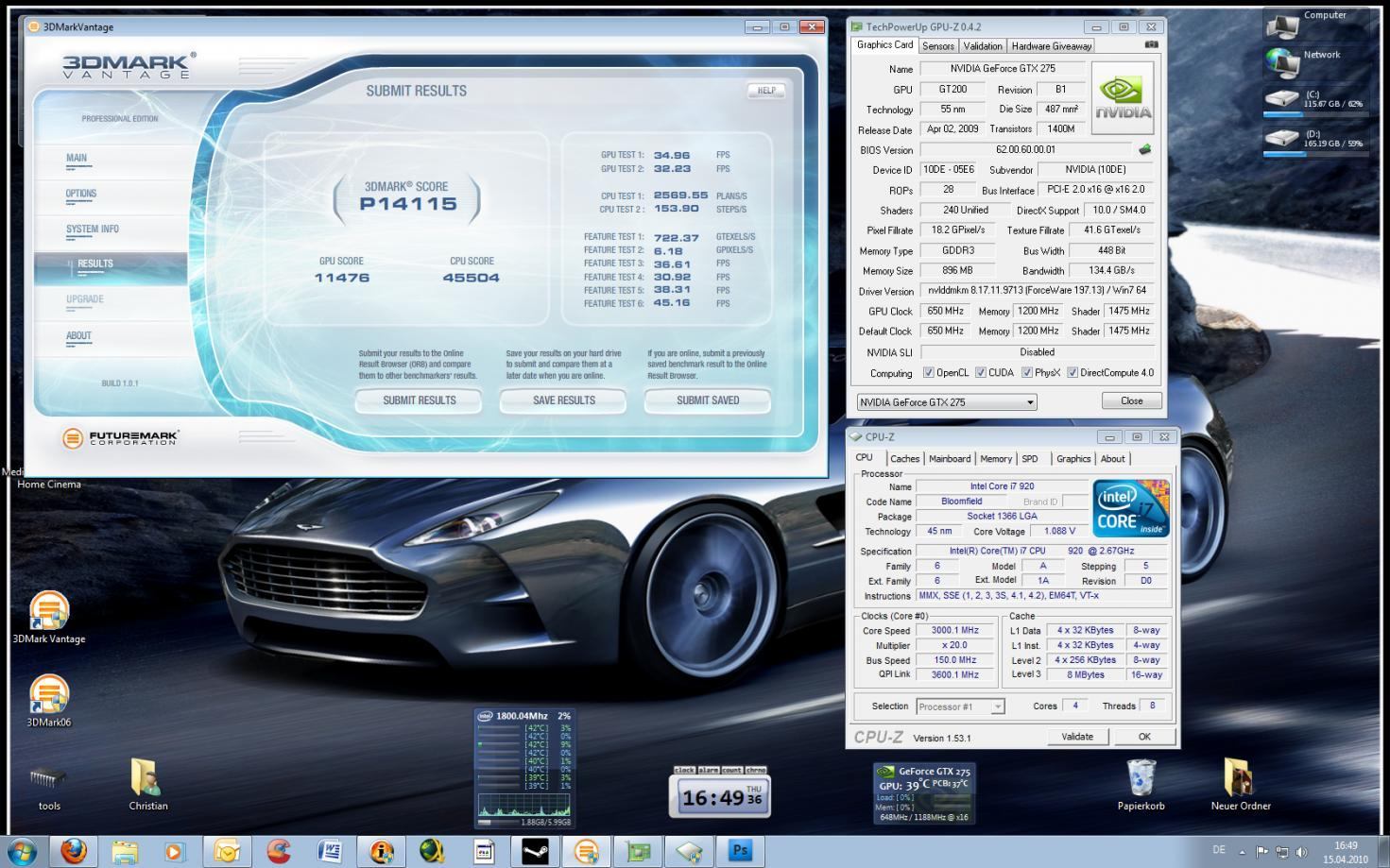Open the 3DMark Vantage desktop shortcut
This screenshot has height=868, width=1390.
49,618
